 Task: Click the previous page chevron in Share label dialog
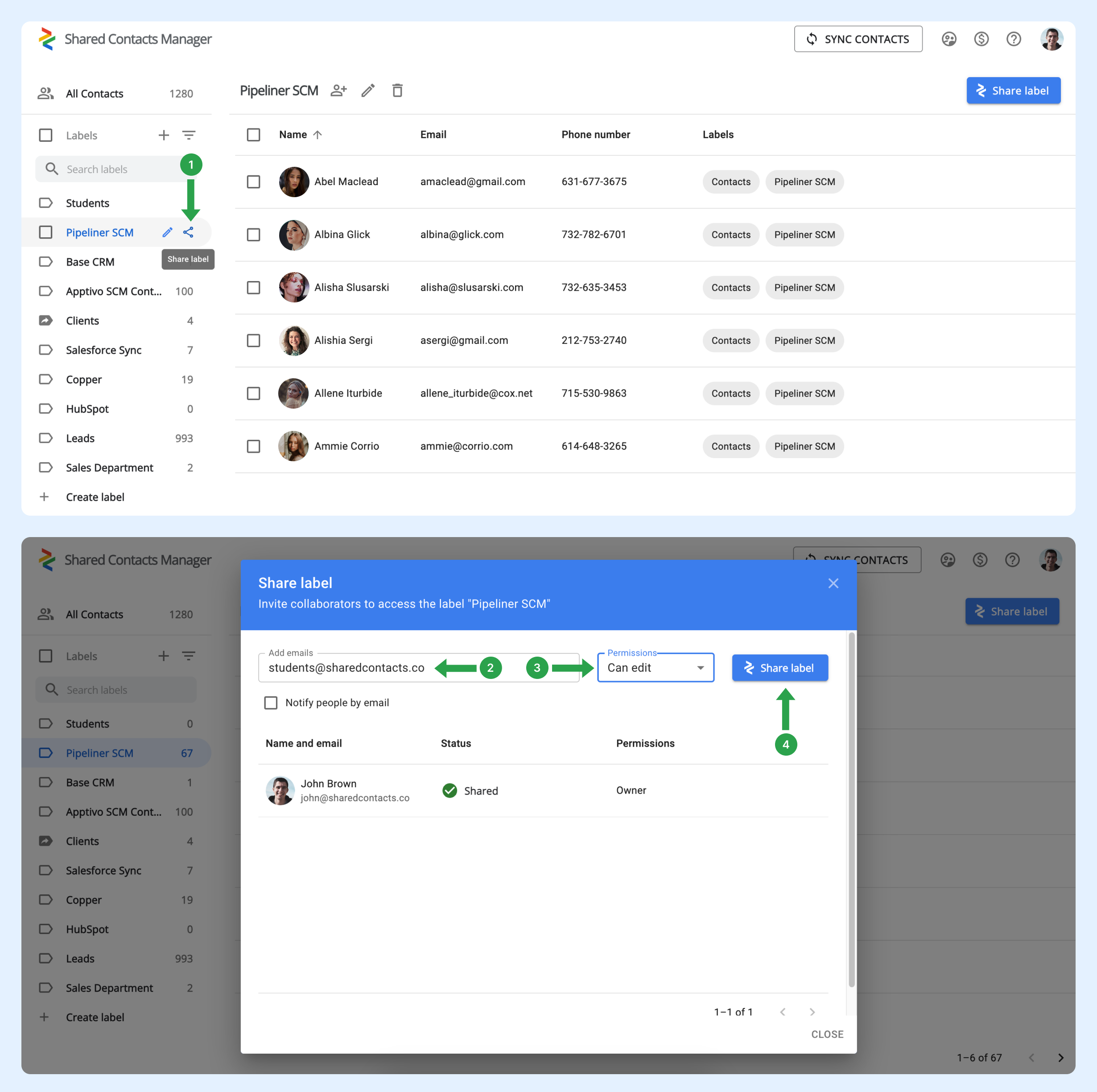(x=783, y=1012)
